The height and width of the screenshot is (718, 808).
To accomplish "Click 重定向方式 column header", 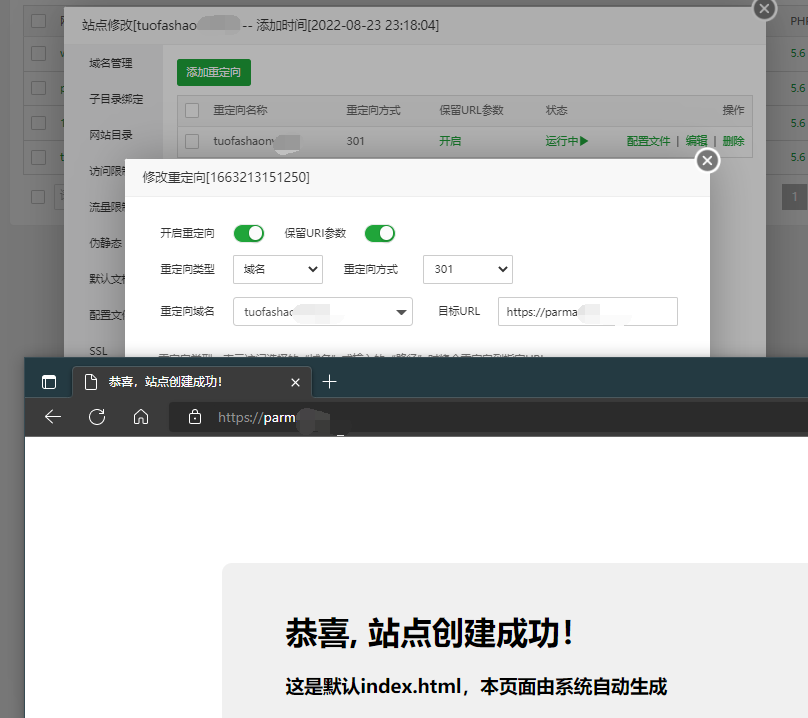I will (373, 110).
